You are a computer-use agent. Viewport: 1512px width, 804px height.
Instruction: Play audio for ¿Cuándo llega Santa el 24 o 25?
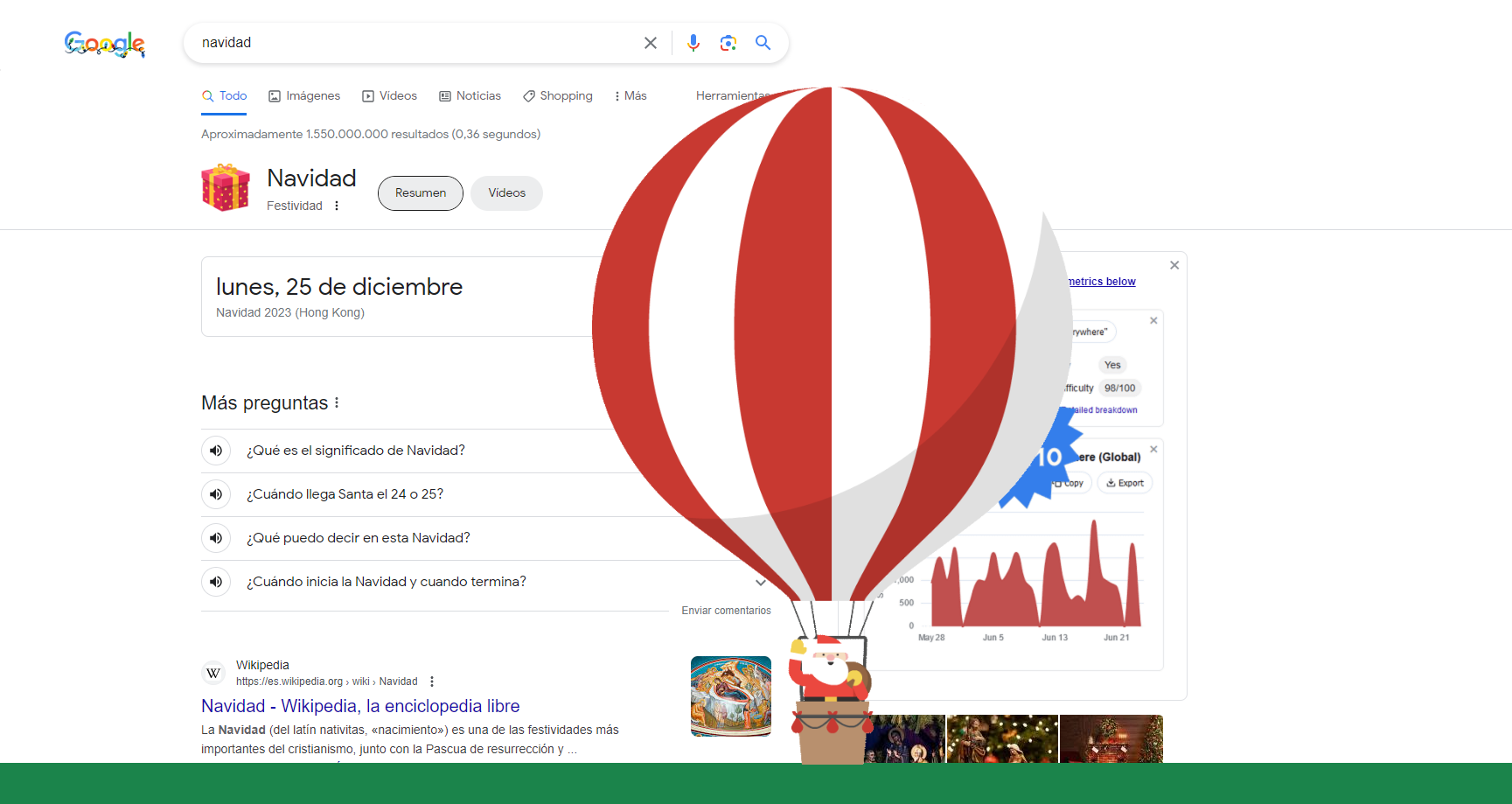pyautogui.click(x=216, y=494)
